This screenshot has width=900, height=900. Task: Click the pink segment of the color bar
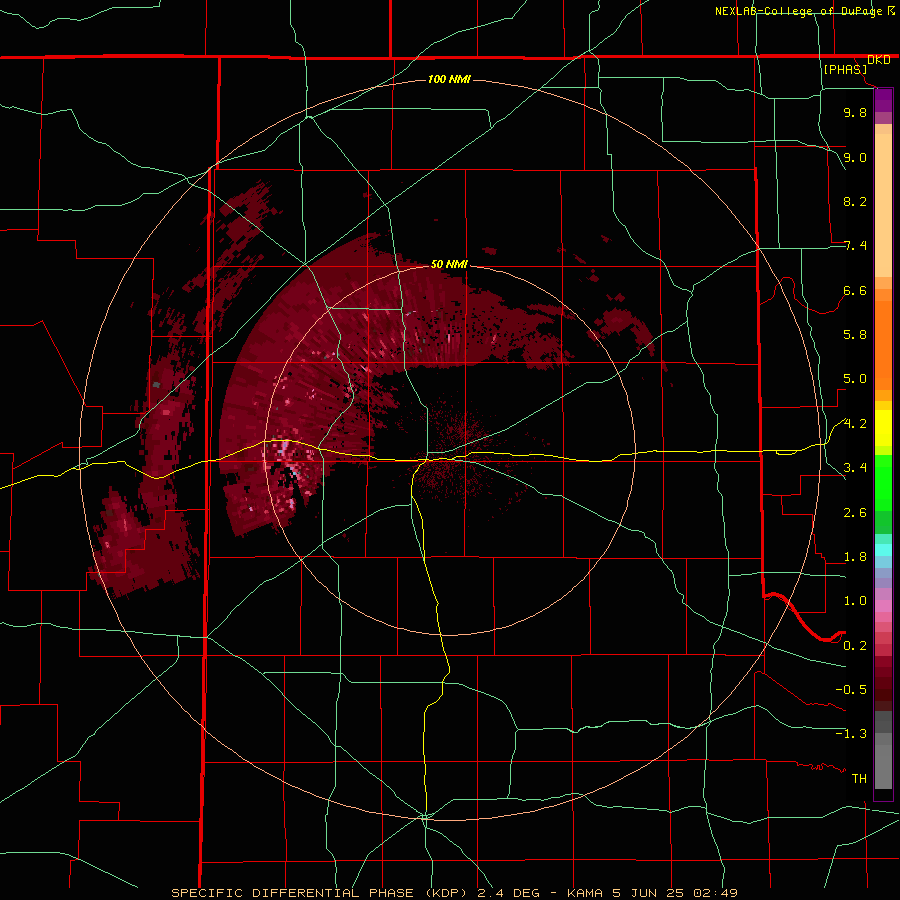tap(883, 606)
